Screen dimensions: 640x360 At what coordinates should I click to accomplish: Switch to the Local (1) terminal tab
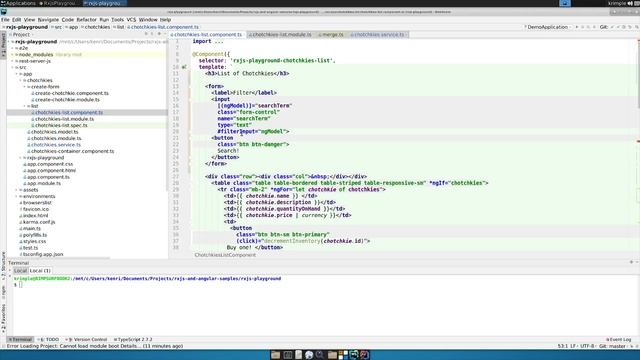(x=40, y=271)
